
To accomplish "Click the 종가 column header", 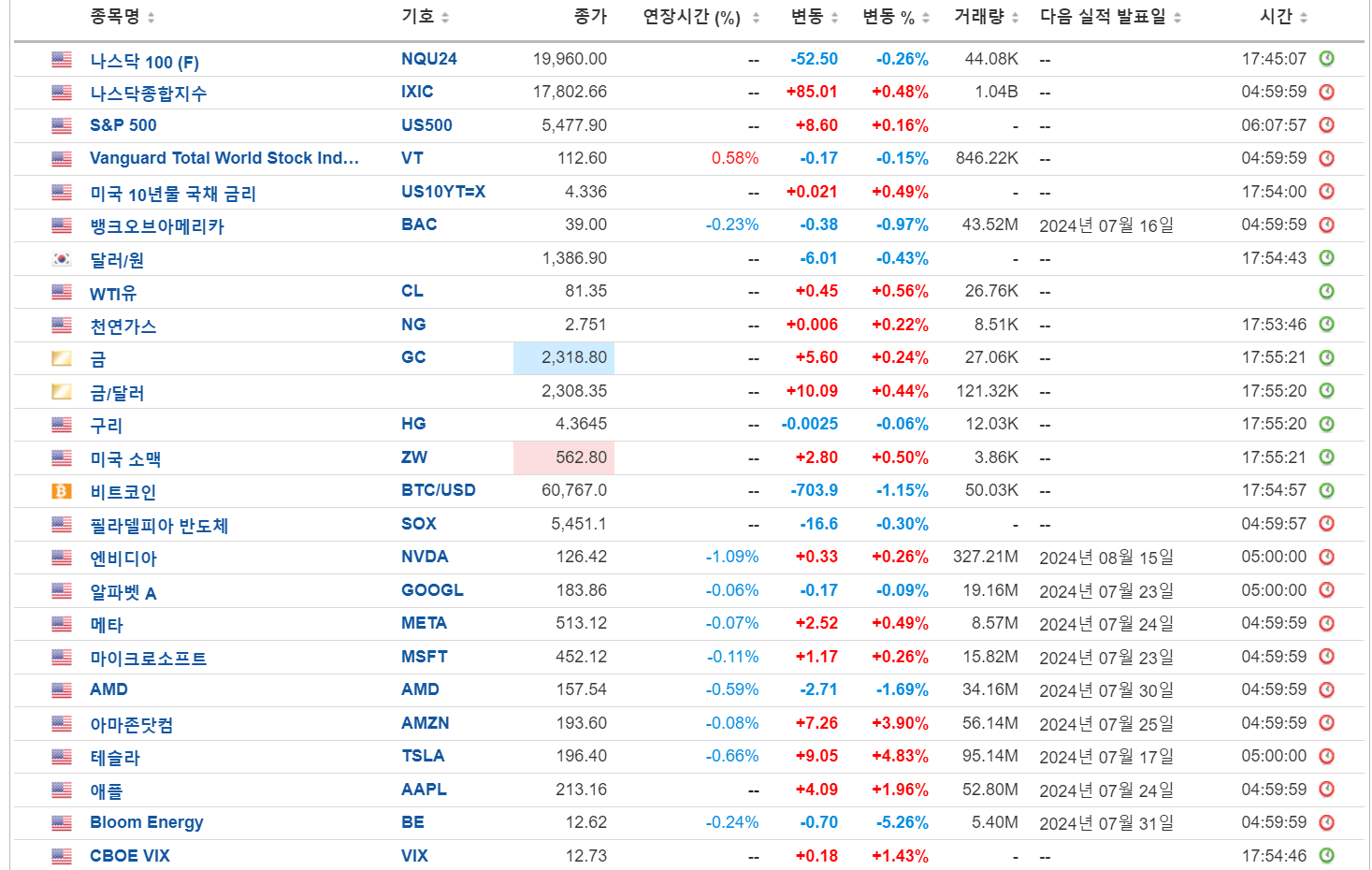I will 590,17.
